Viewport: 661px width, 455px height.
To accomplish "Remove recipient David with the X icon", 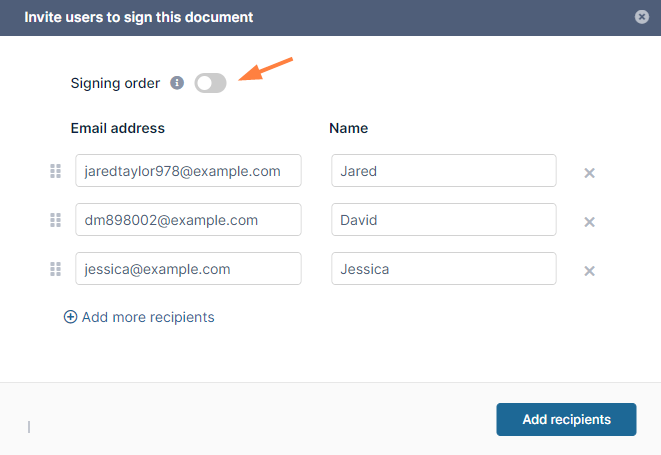I will [589, 221].
